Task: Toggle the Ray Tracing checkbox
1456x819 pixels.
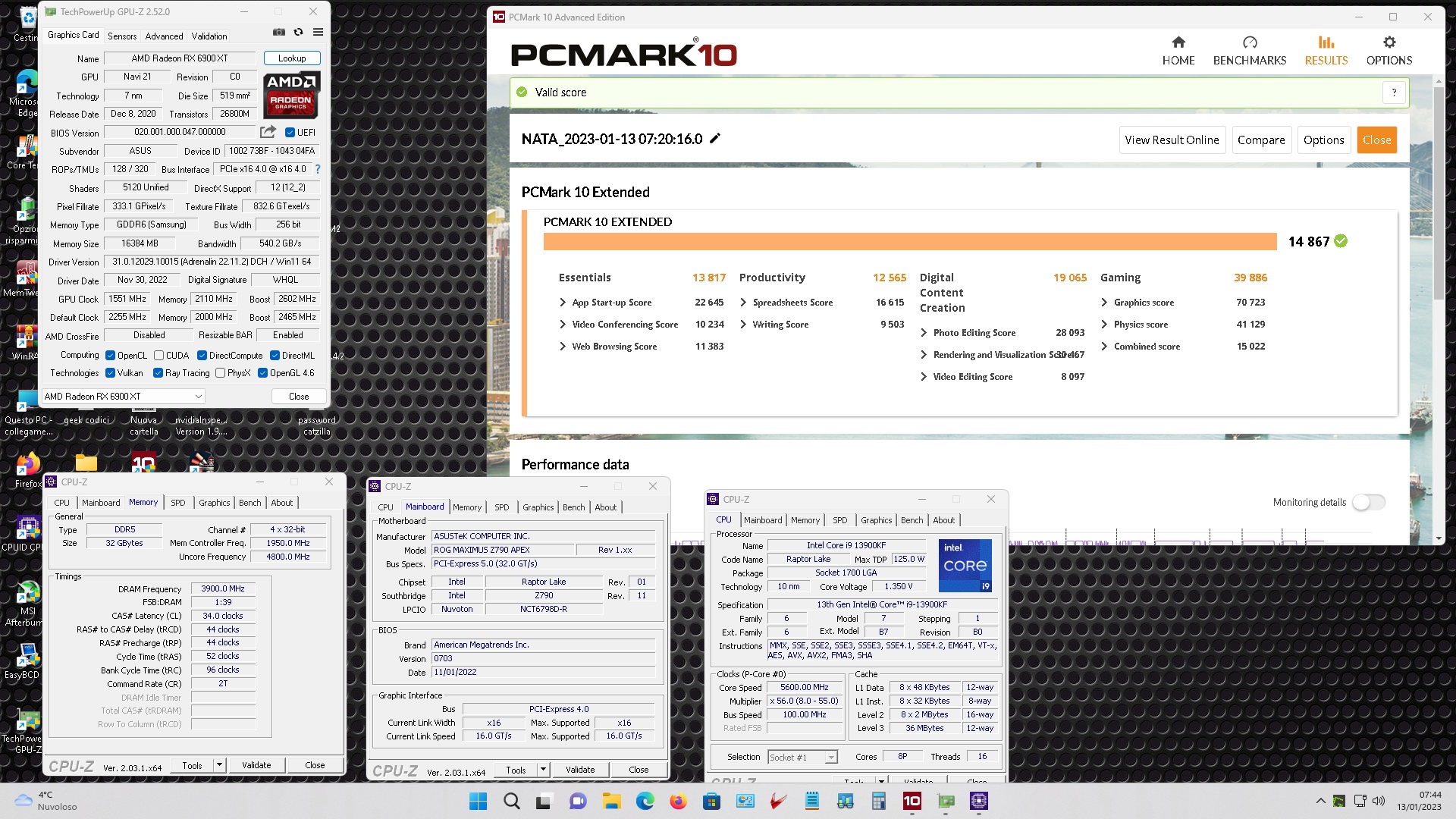Action: (158, 372)
